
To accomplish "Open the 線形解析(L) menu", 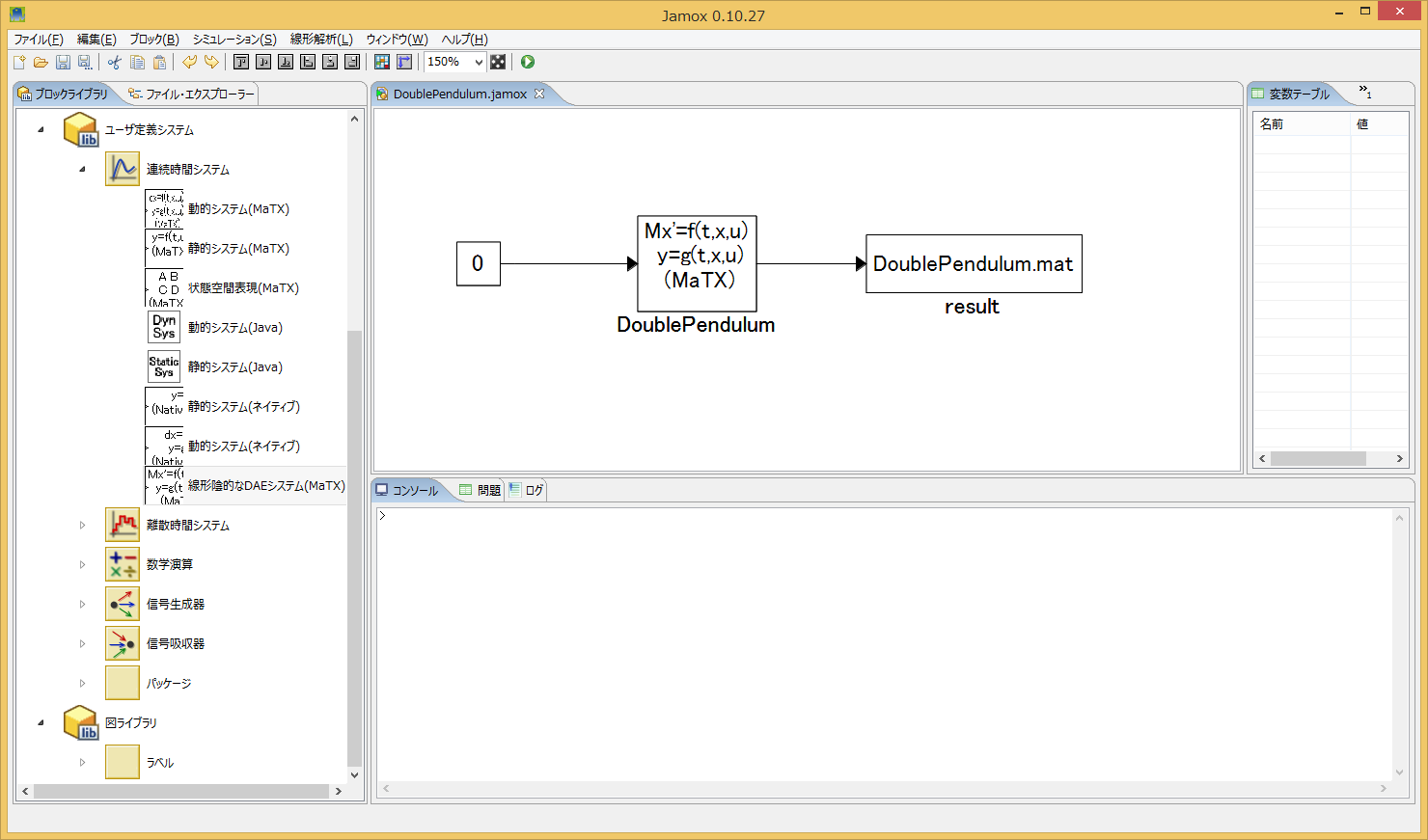I will tap(321, 40).
